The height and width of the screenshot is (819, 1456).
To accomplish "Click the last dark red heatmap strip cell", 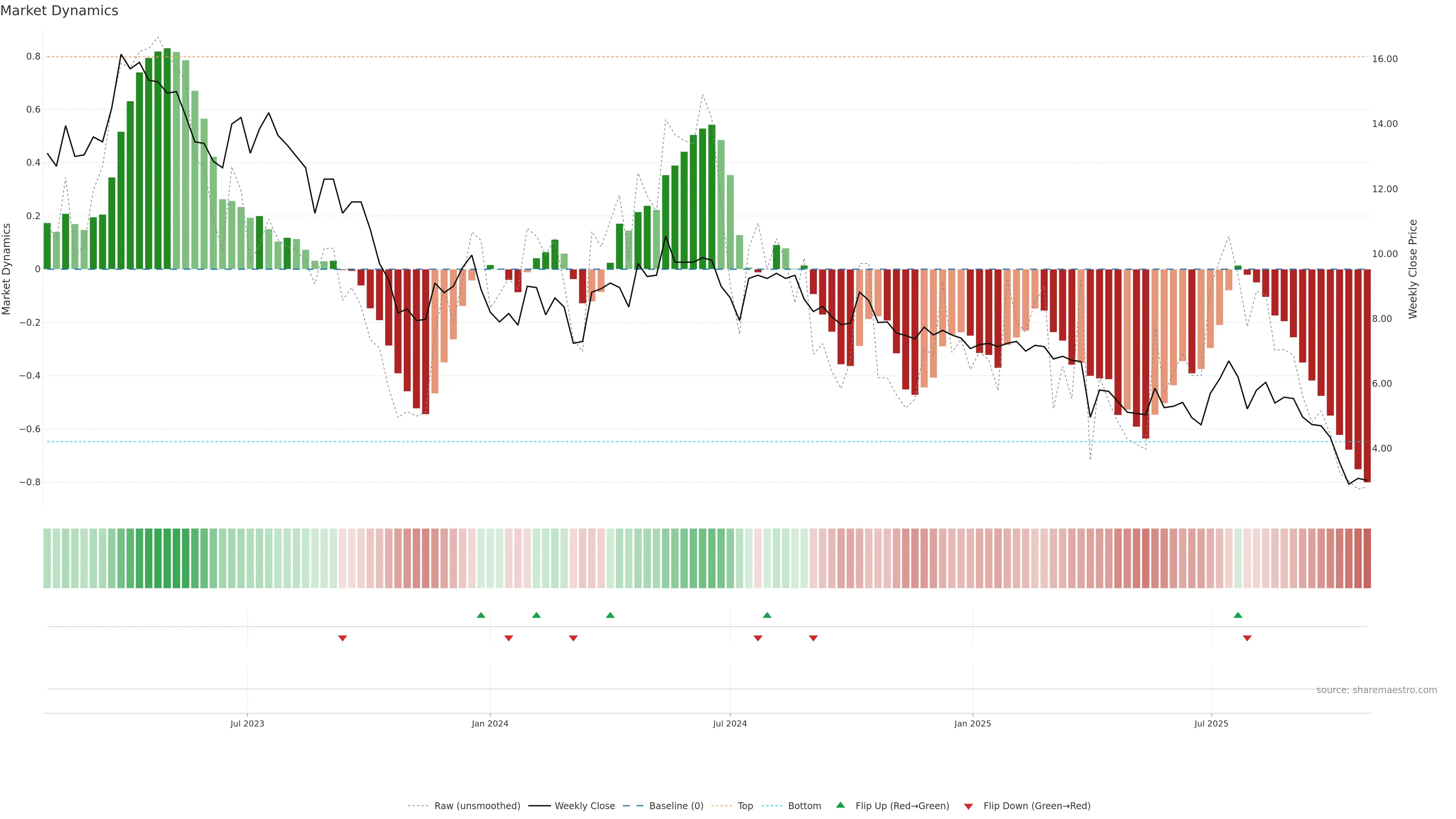I will pos(1367,559).
